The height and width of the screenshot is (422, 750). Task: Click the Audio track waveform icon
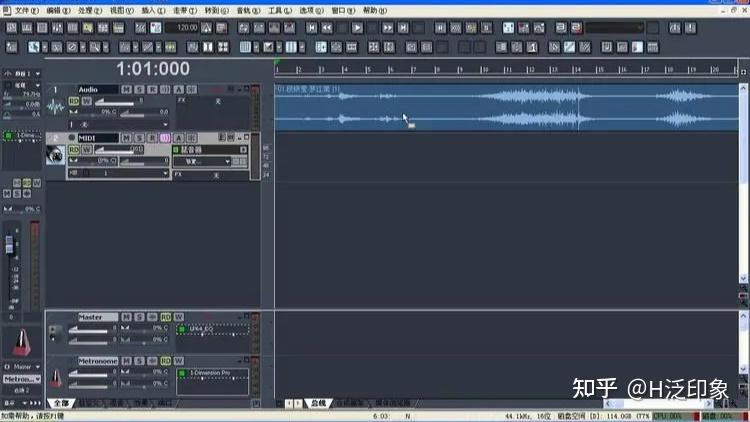click(56, 107)
